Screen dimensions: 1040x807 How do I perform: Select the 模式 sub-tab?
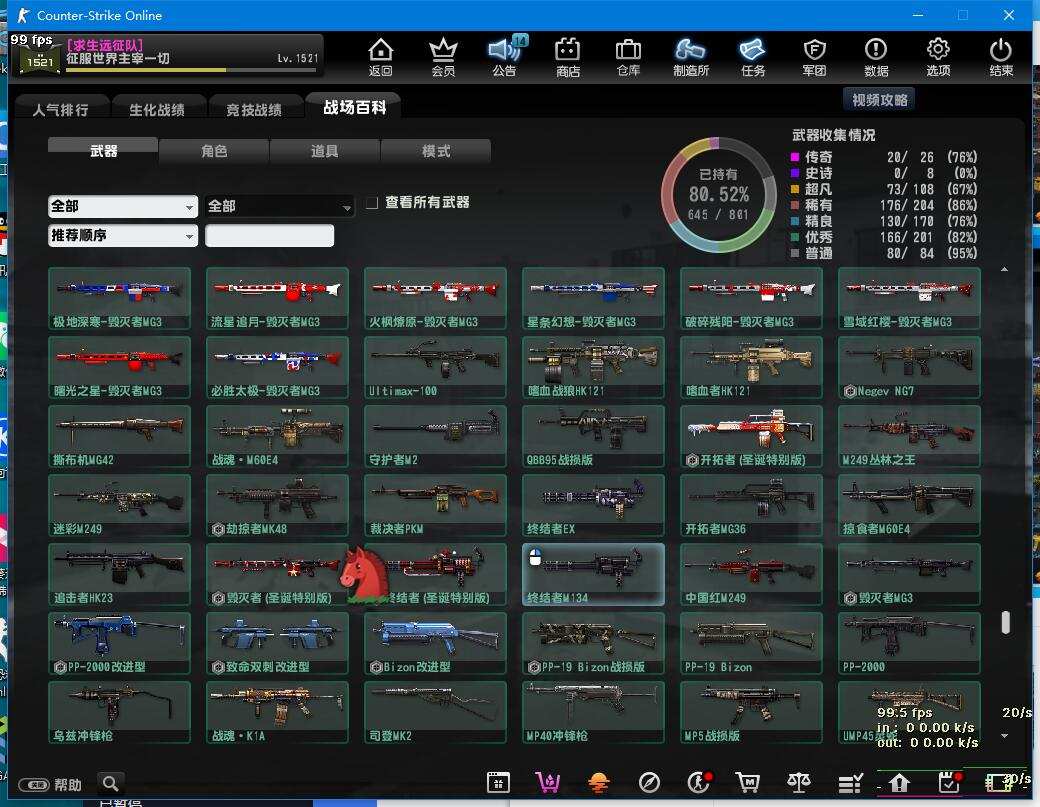(436, 151)
